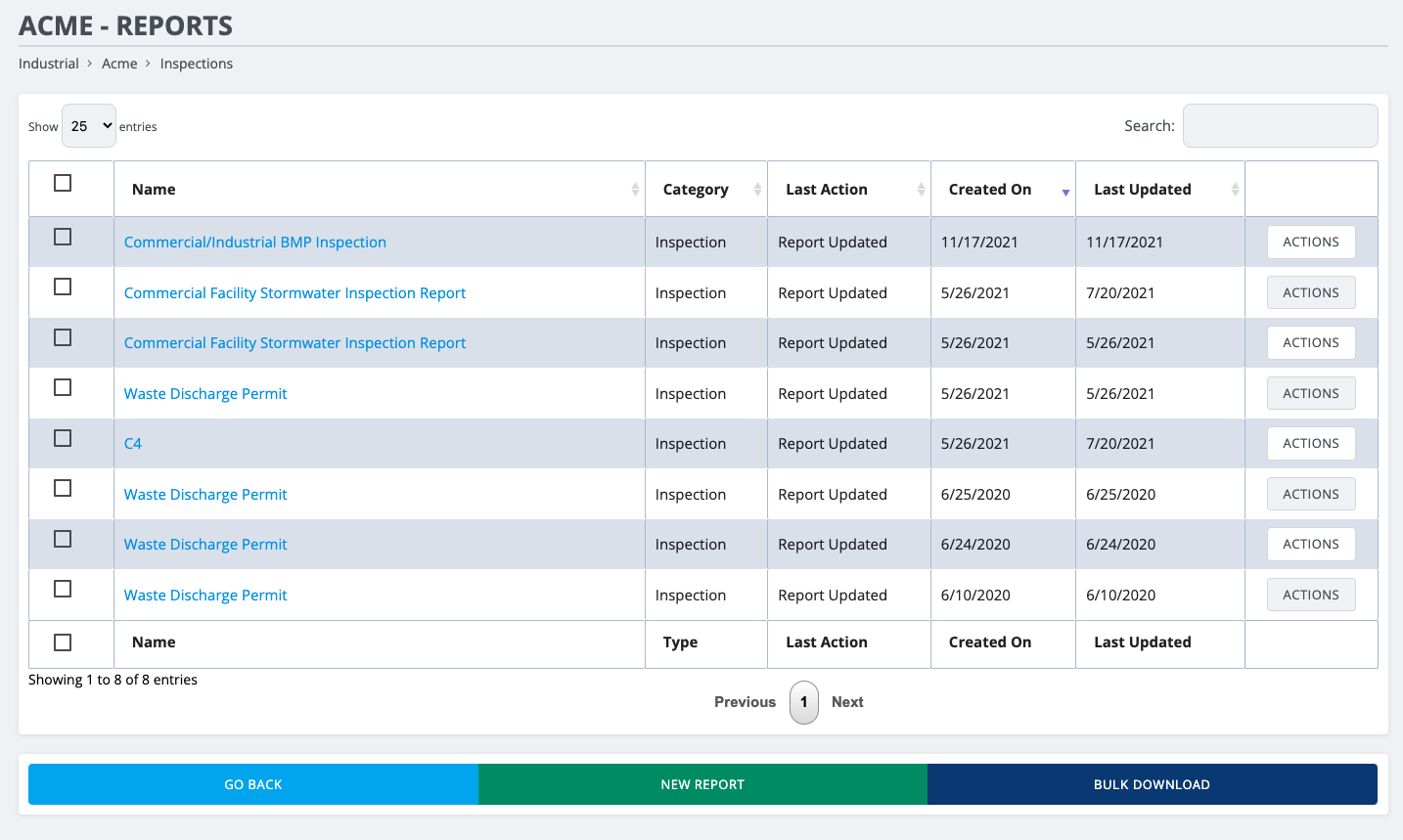Click the 'Showing 1 to 8 of 8 entries' text
The image size is (1403, 840).
[x=113, y=680]
